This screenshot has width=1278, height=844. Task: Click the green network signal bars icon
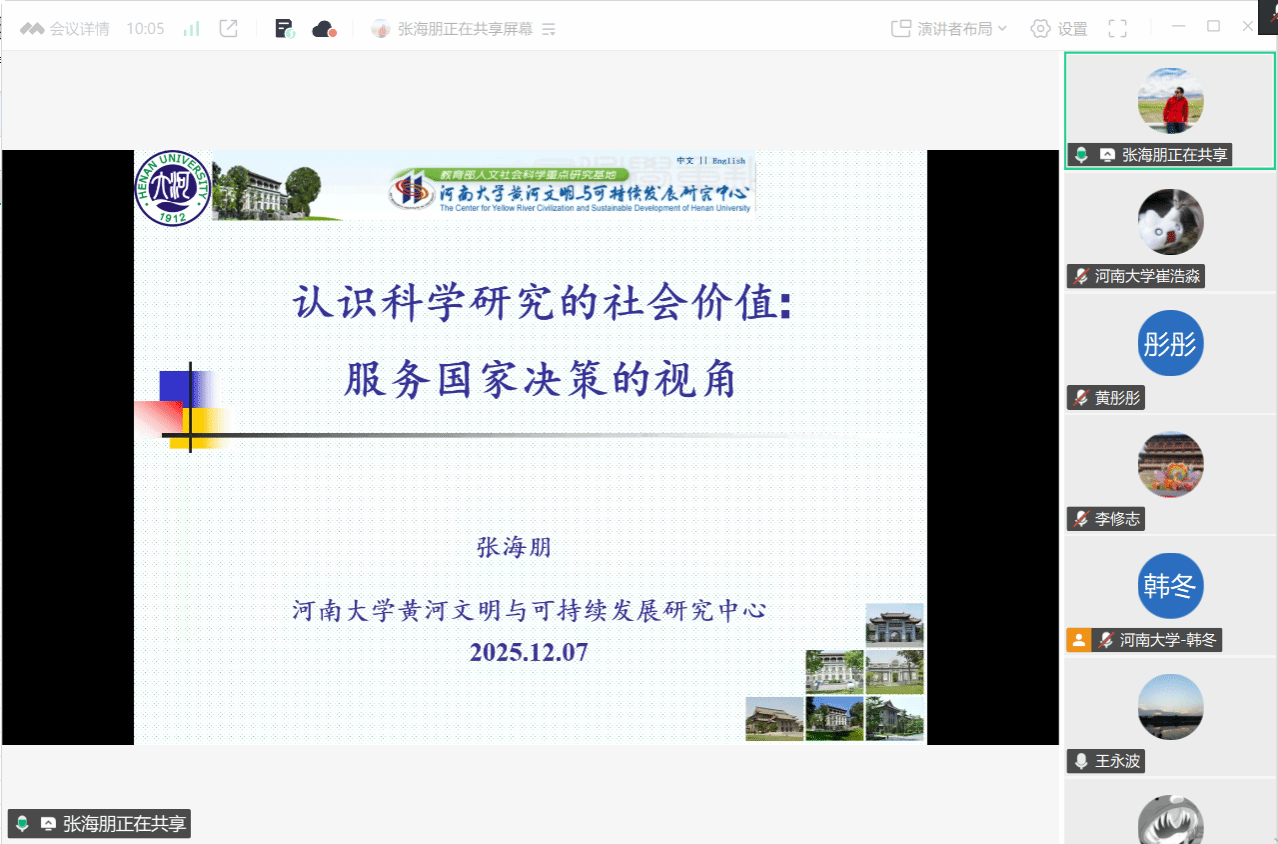191,29
